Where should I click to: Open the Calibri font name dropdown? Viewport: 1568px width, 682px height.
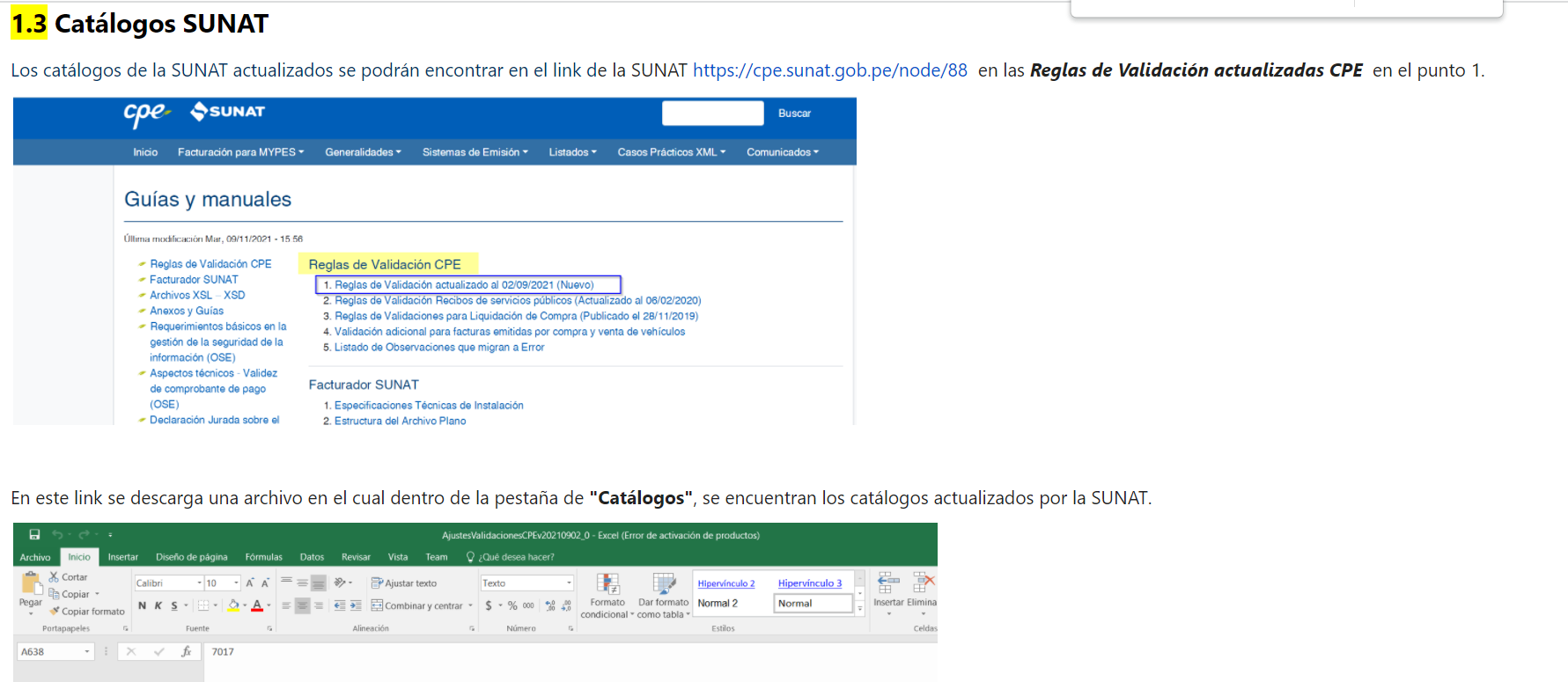(199, 583)
